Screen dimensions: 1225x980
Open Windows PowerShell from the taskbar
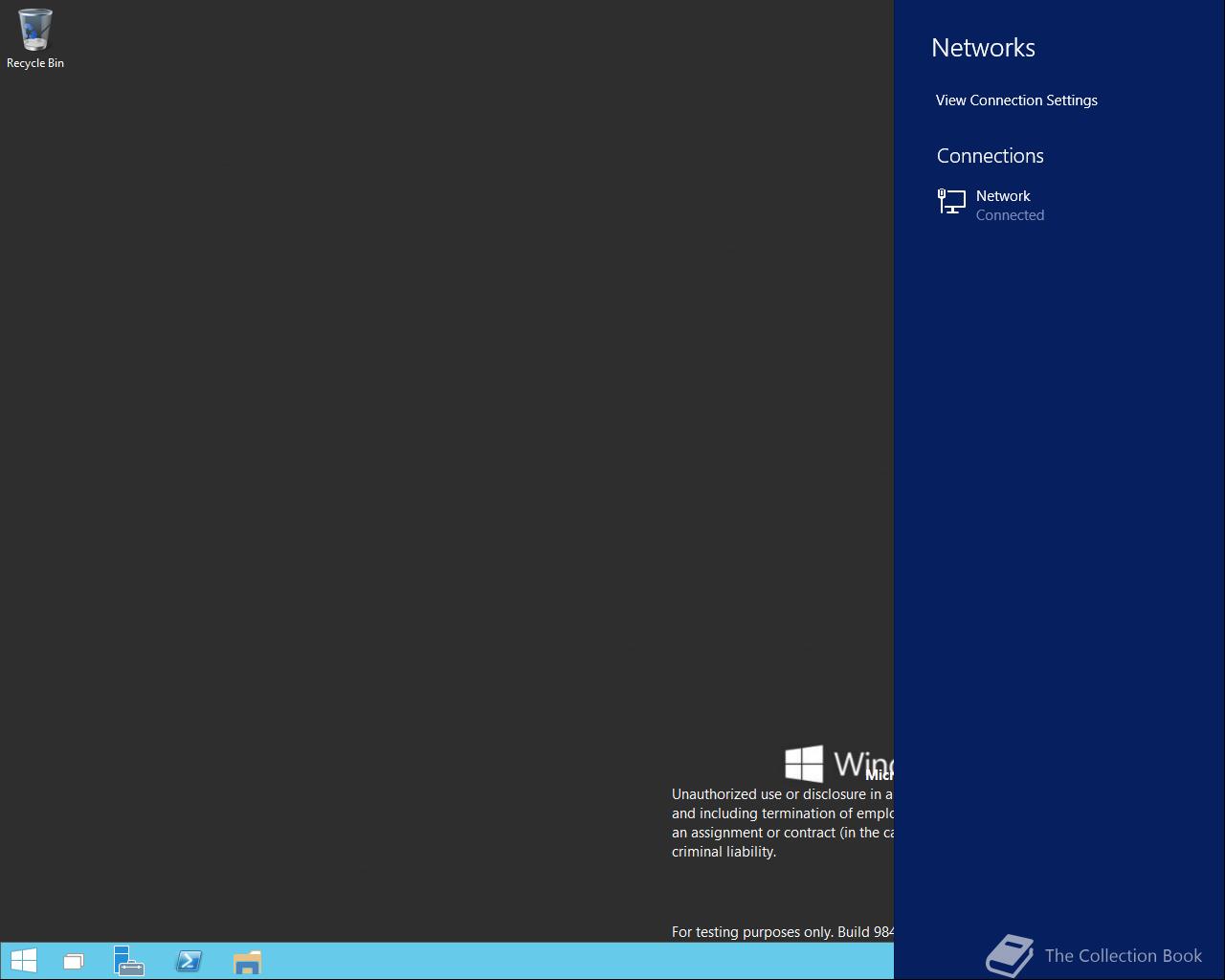189,961
